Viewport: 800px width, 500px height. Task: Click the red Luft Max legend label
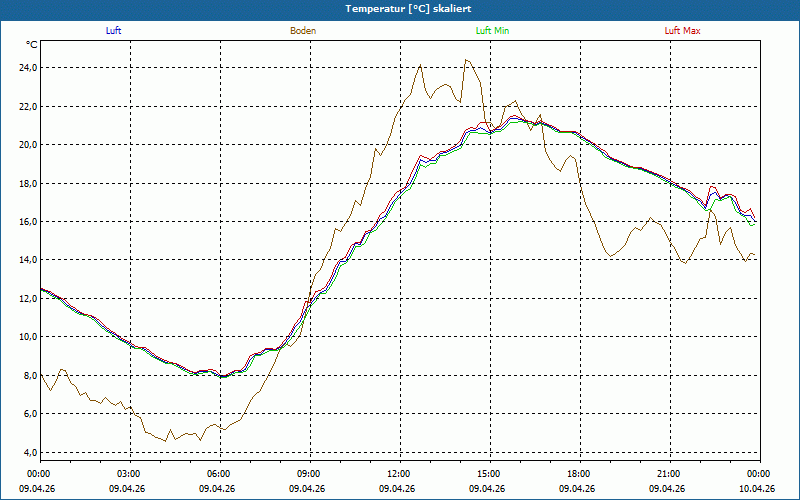[x=682, y=31]
